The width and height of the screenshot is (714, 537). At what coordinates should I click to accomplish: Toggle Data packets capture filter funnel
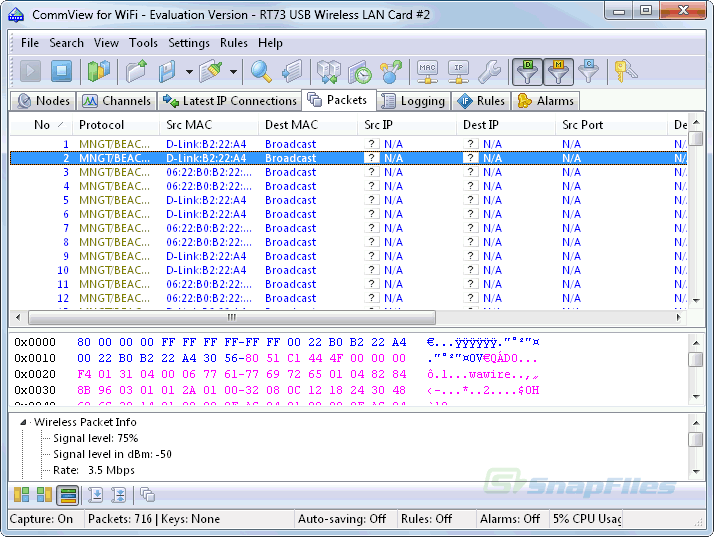(527, 72)
